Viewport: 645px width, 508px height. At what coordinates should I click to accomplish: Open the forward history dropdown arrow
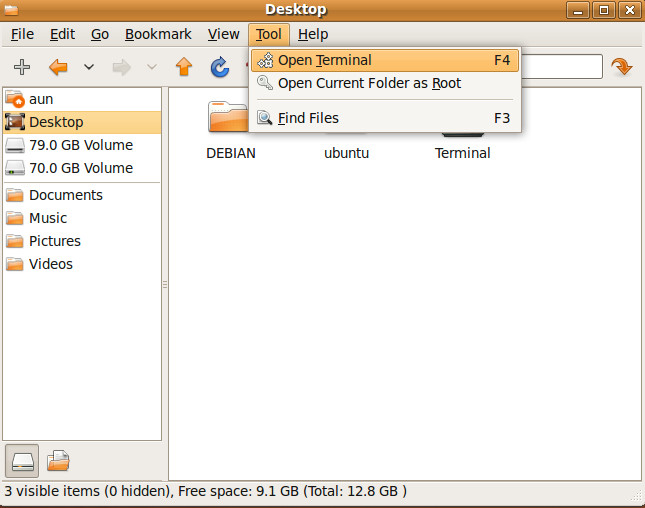point(152,67)
